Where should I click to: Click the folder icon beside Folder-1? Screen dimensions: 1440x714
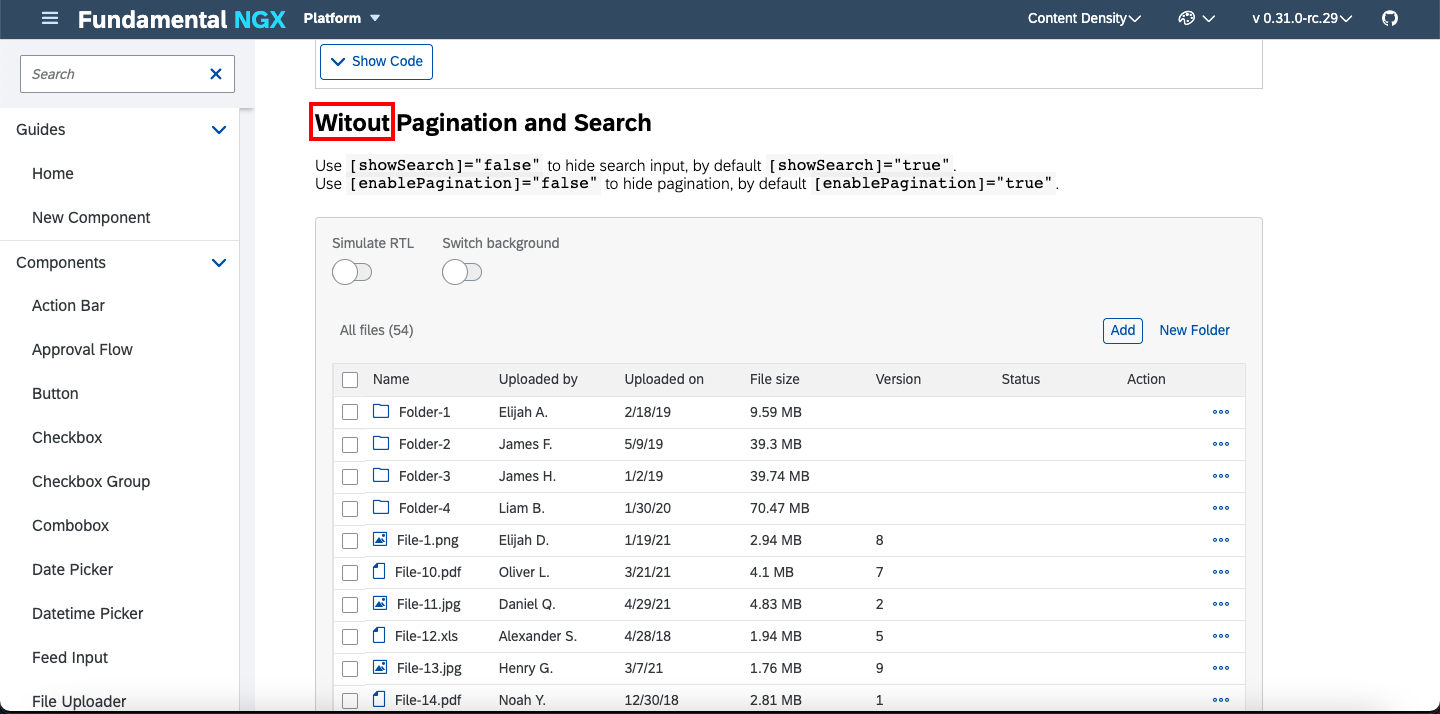(x=380, y=411)
